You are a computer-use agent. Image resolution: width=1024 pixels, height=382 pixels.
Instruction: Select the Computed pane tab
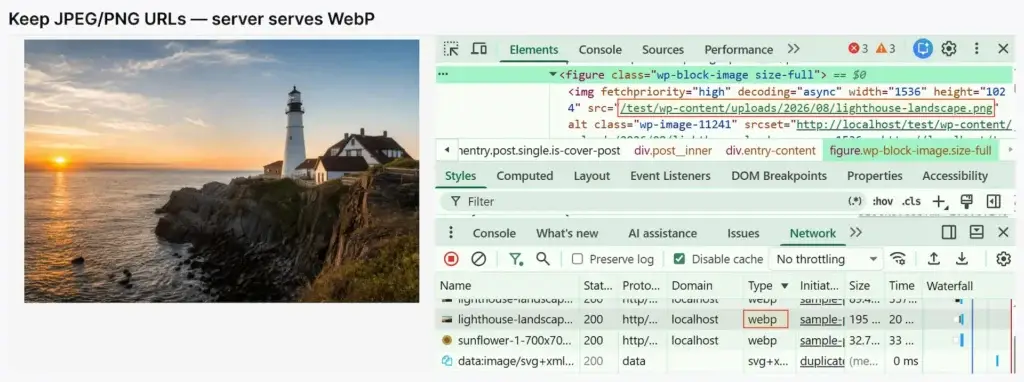(524, 176)
